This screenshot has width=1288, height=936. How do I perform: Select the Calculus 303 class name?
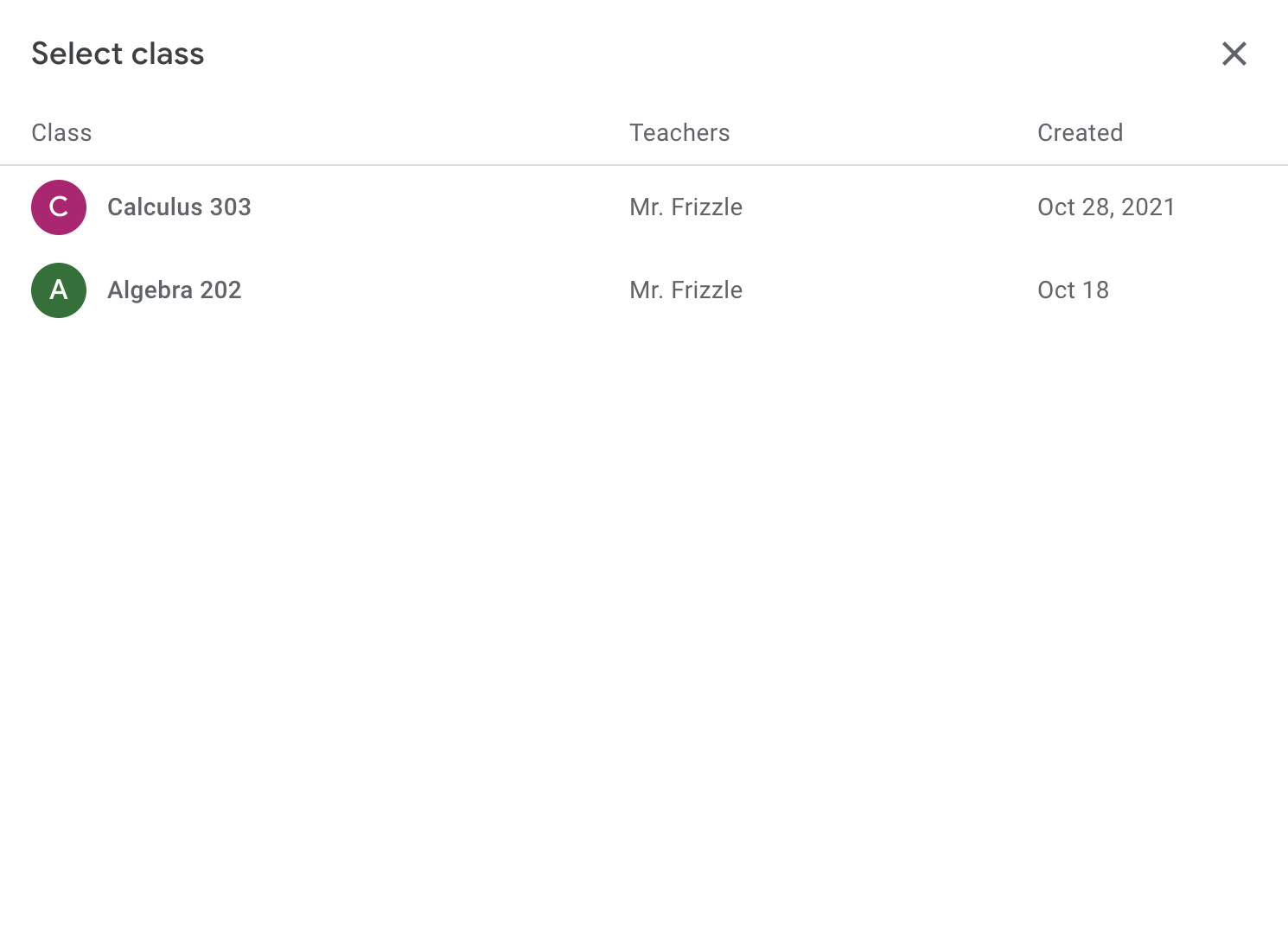pyautogui.click(x=179, y=207)
